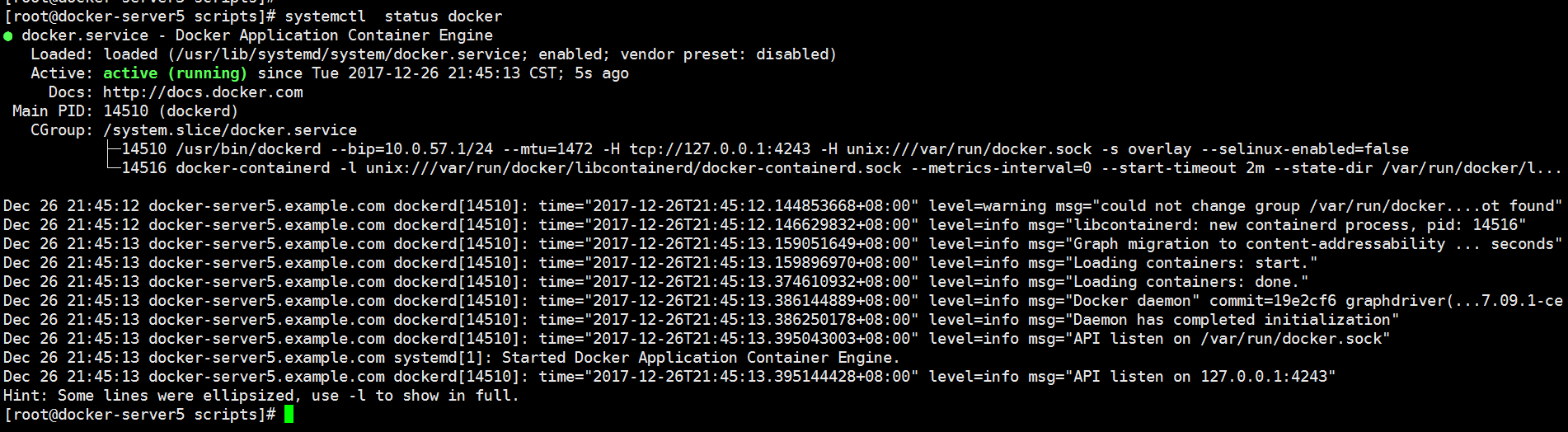Viewport: 1568px width, 432px height.
Task: Click the green "active (running)" status text
Action: coord(175,73)
